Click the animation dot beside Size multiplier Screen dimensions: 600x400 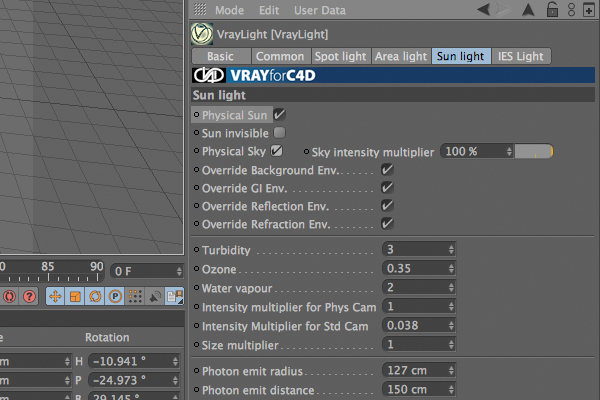197,345
